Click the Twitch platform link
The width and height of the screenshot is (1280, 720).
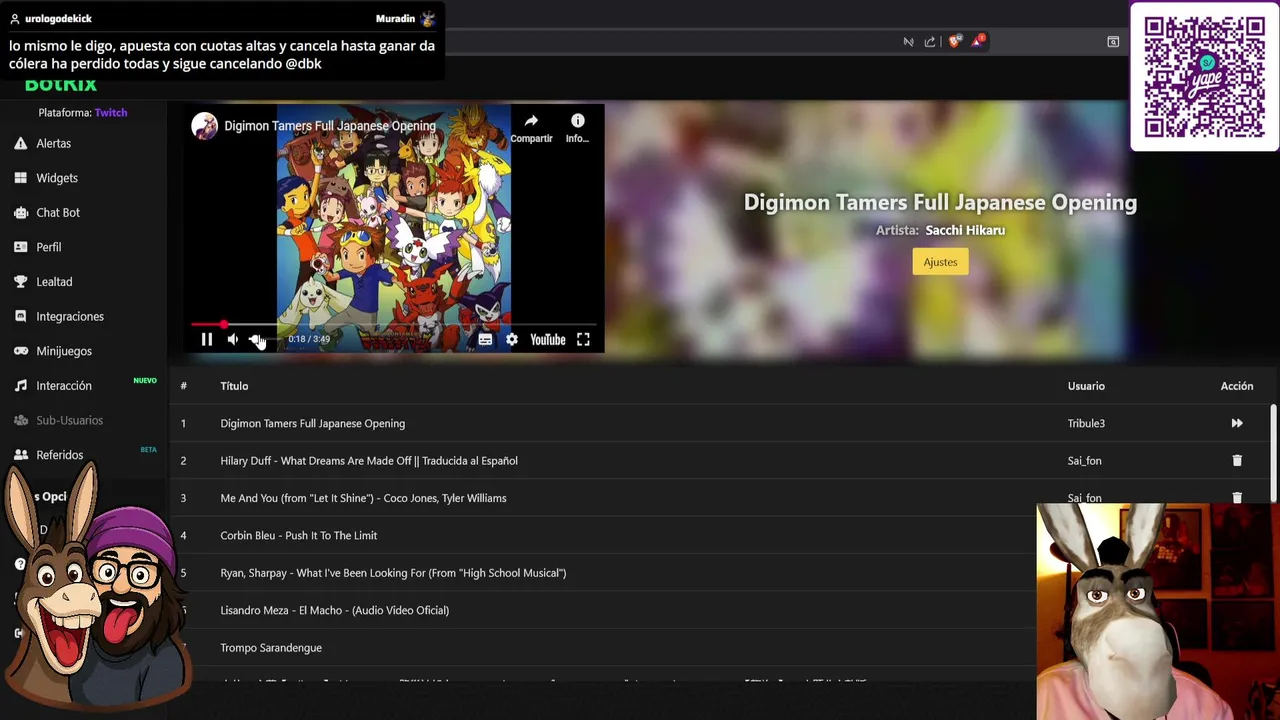pyautogui.click(x=111, y=113)
